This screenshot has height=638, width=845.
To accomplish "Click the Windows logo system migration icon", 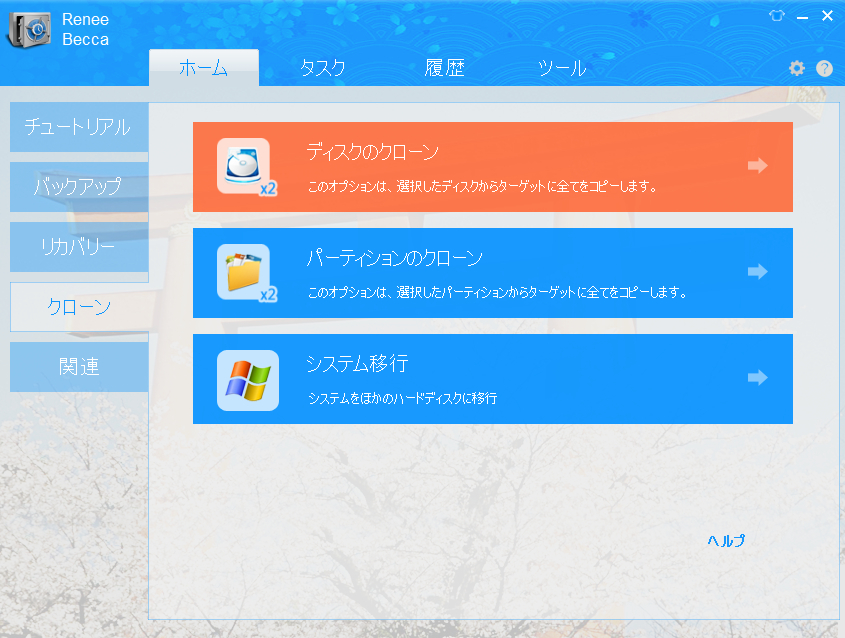I will click(248, 380).
